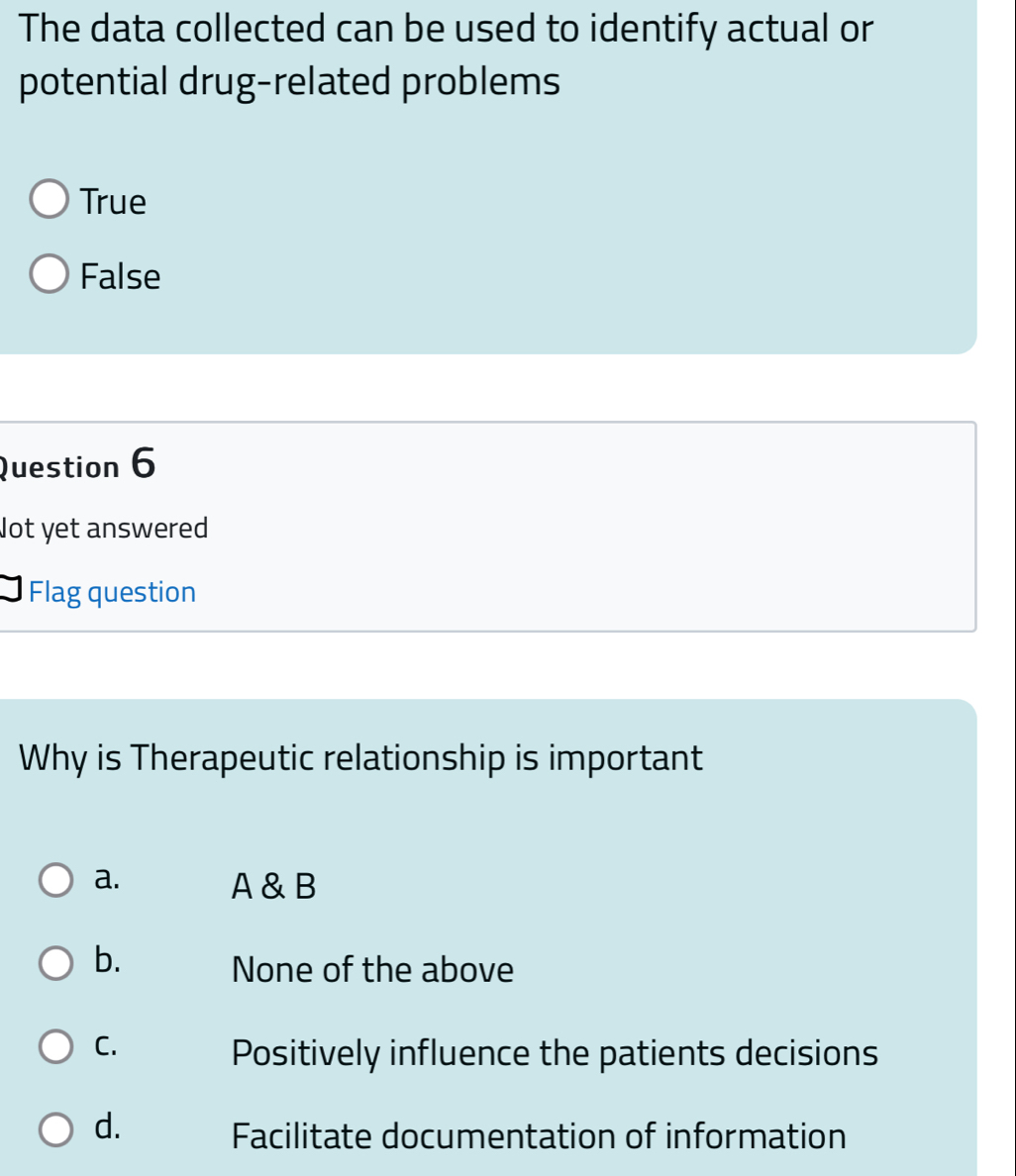Click the 'None of the above' answer text
1016x1176 pixels.
click(x=372, y=969)
